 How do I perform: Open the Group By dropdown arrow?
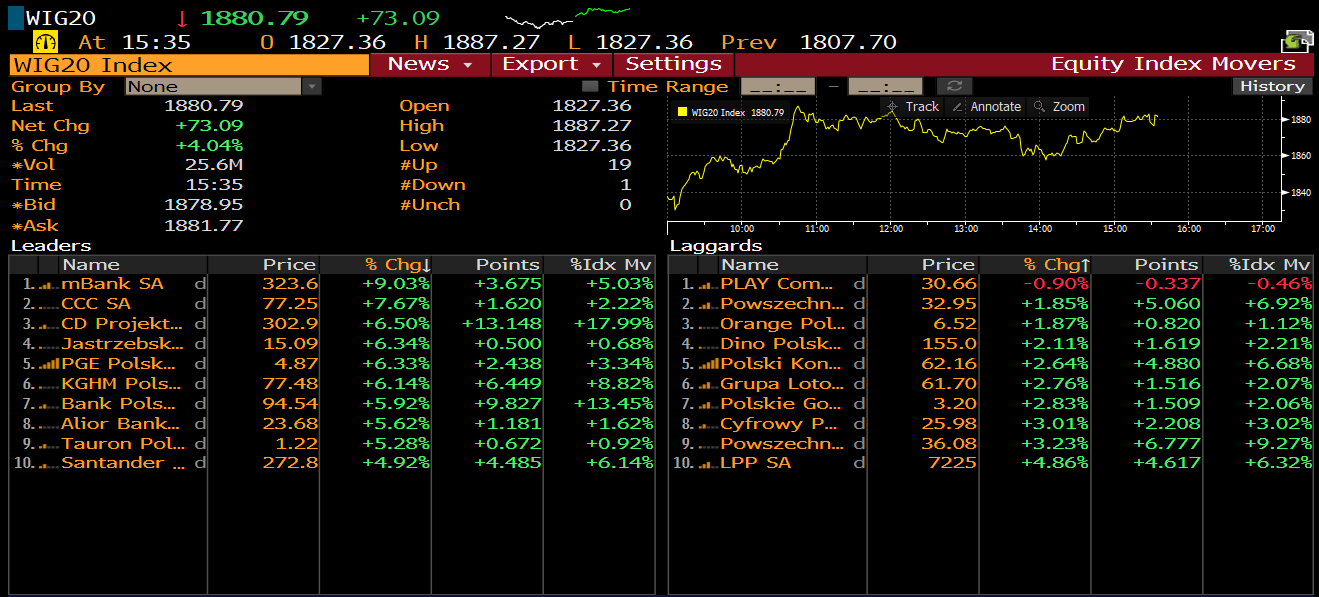tap(312, 86)
